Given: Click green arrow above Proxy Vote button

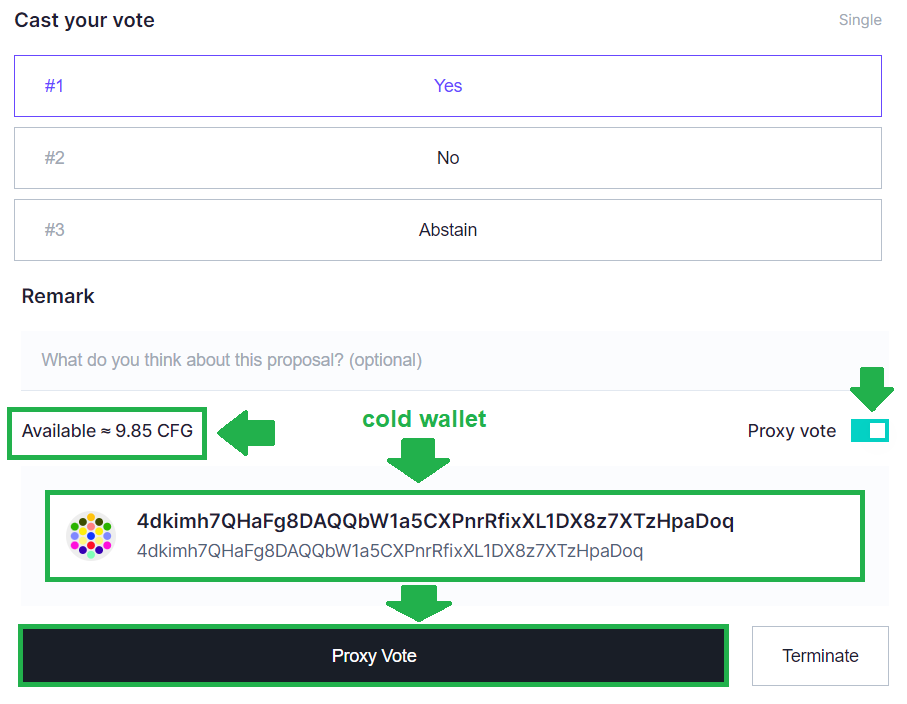Looking at the screenshot, I should (419, 603).
